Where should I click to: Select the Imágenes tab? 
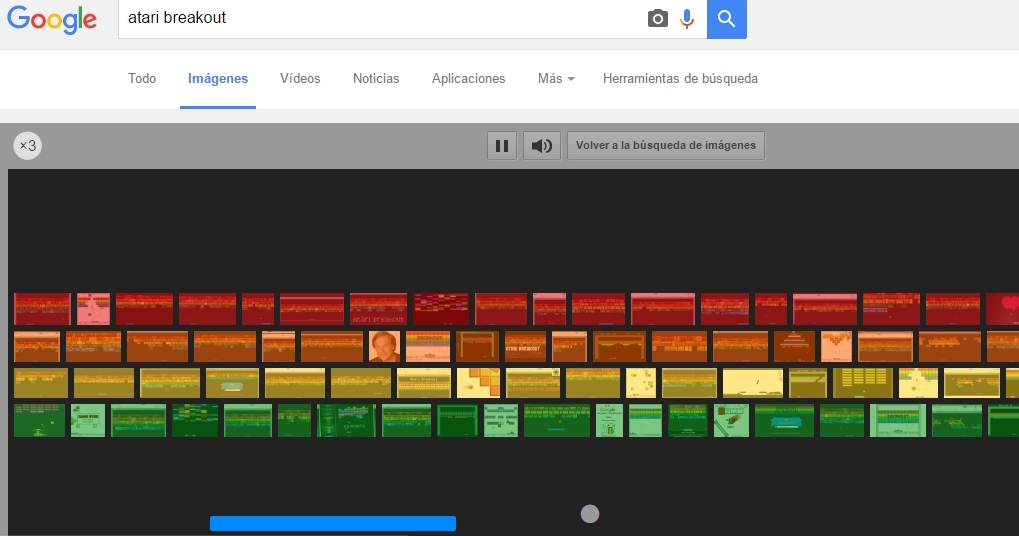pyautogui.click(x=218, y=79)
